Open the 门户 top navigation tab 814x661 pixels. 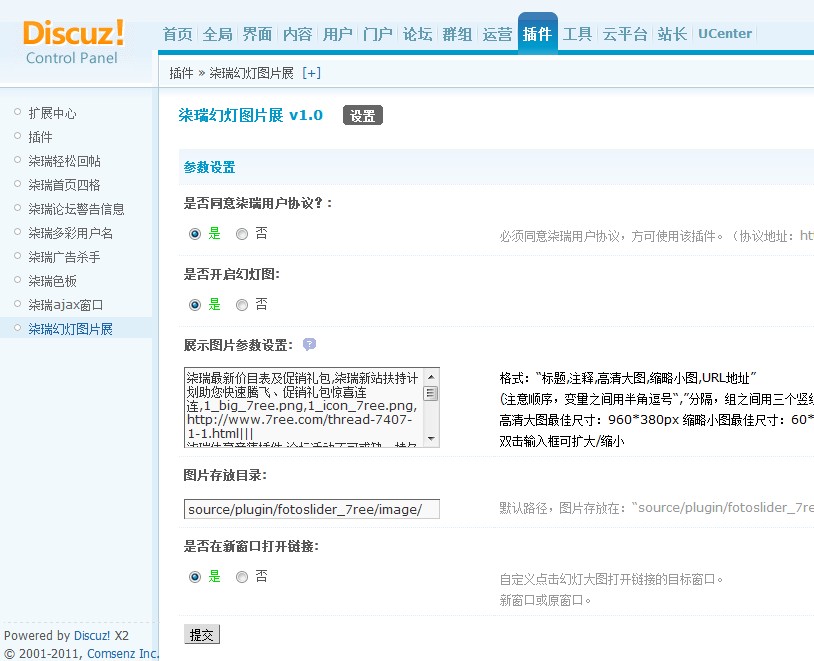click(x=377, y=34)
